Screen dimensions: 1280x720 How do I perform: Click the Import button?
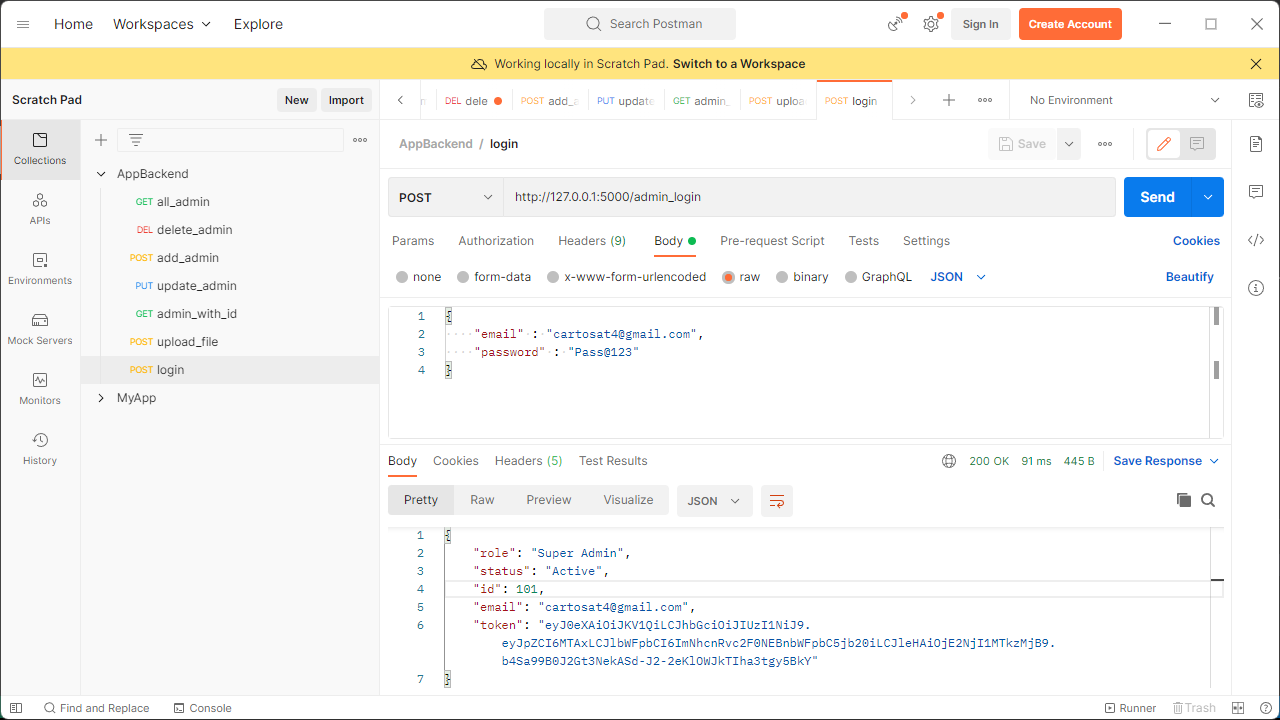click(x=346, y=100)
